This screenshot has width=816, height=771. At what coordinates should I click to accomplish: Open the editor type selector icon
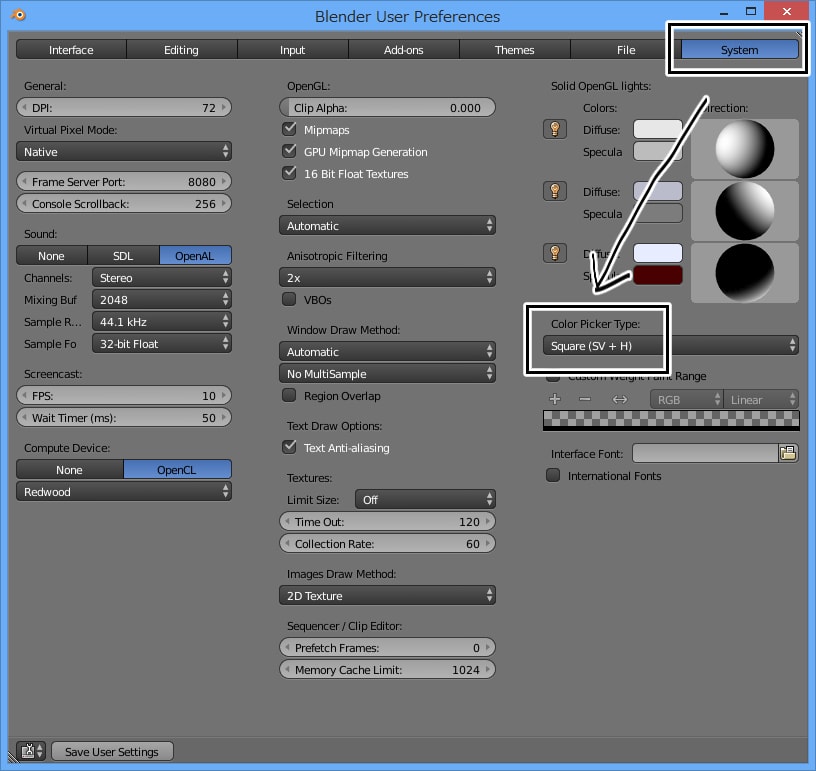31,751
